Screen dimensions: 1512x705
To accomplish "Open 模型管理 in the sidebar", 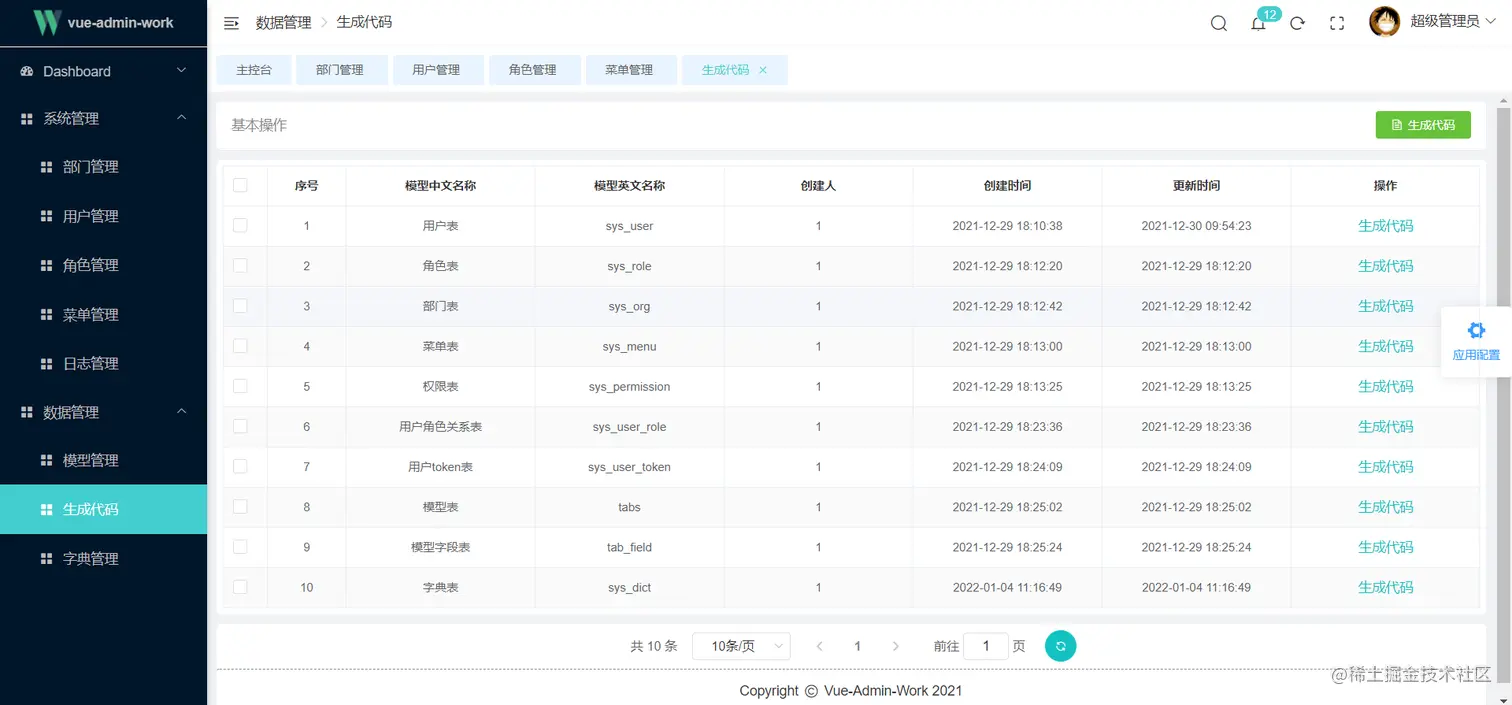I will (x=103, y=460).
